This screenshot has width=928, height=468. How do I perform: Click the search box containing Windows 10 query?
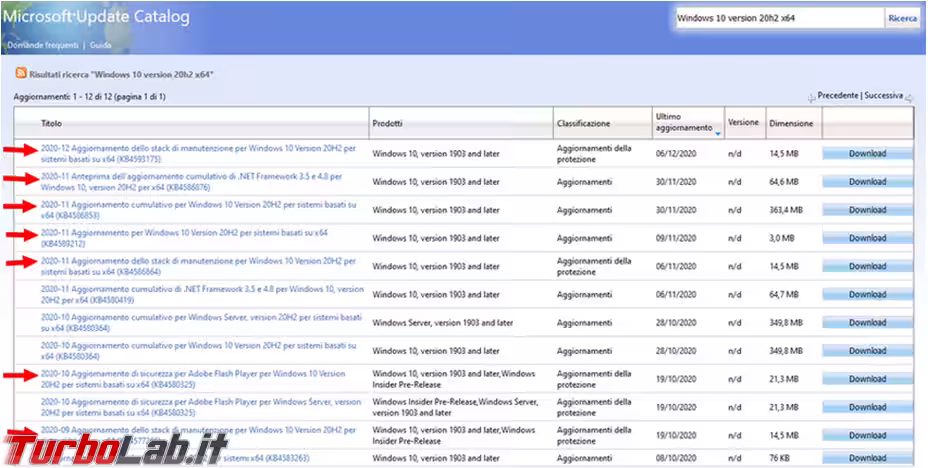click(778, 18)
